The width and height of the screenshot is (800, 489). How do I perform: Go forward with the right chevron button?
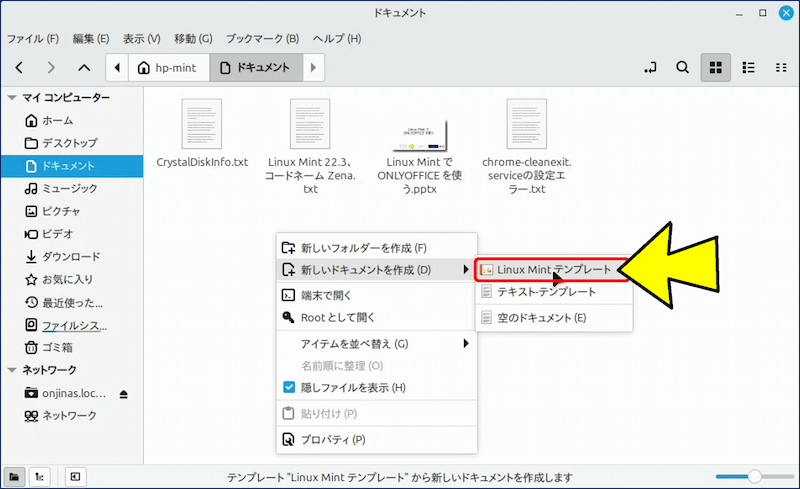pos(51,67)
